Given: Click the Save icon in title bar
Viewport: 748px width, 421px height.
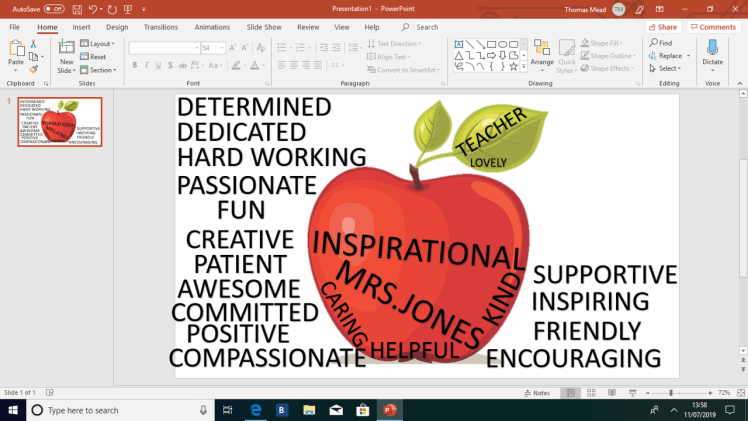Looking at the screenshot, I should 77,9.
